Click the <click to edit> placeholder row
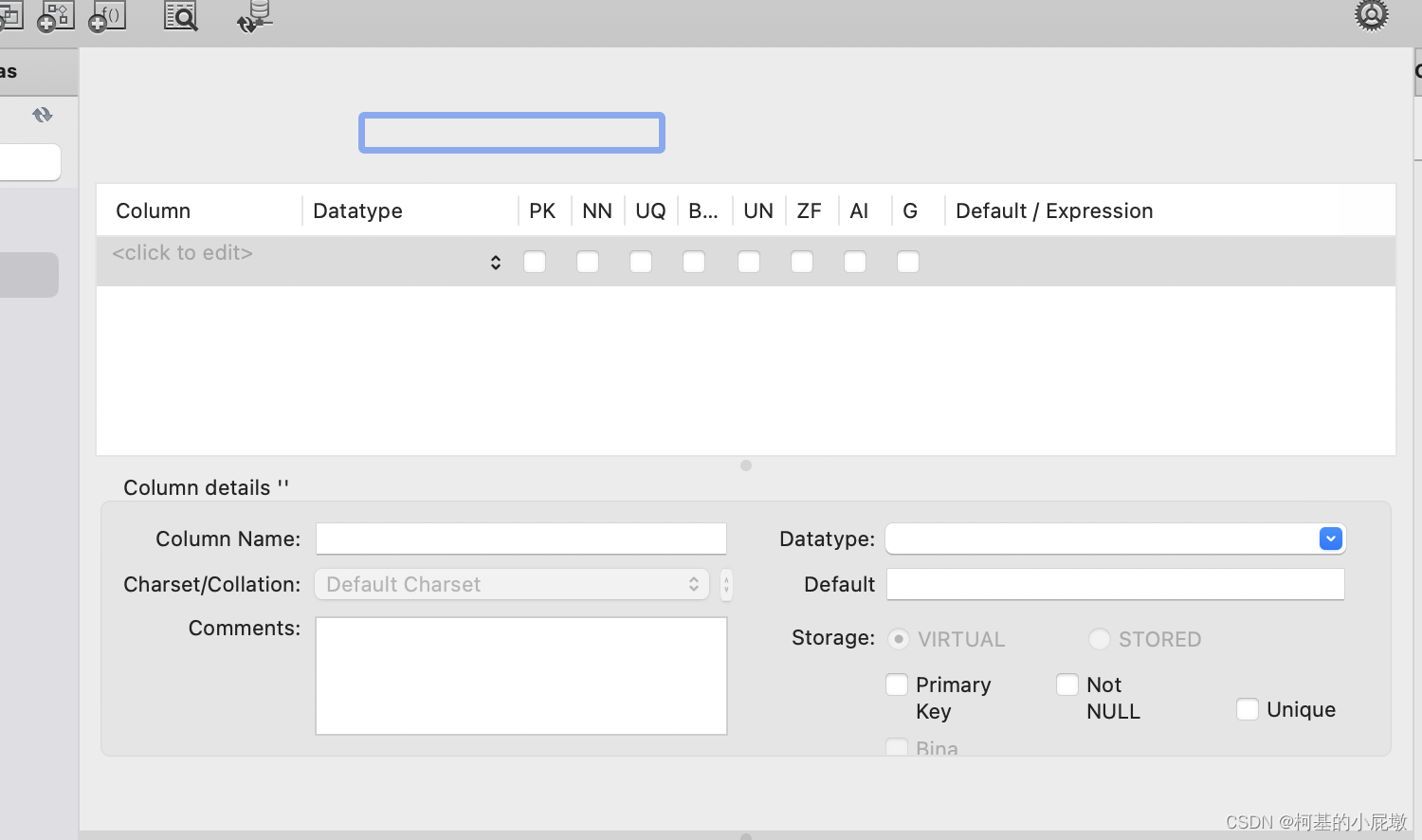Image resolution: width=1422 pixels, height=840 pixels. [x=182, y=253]
